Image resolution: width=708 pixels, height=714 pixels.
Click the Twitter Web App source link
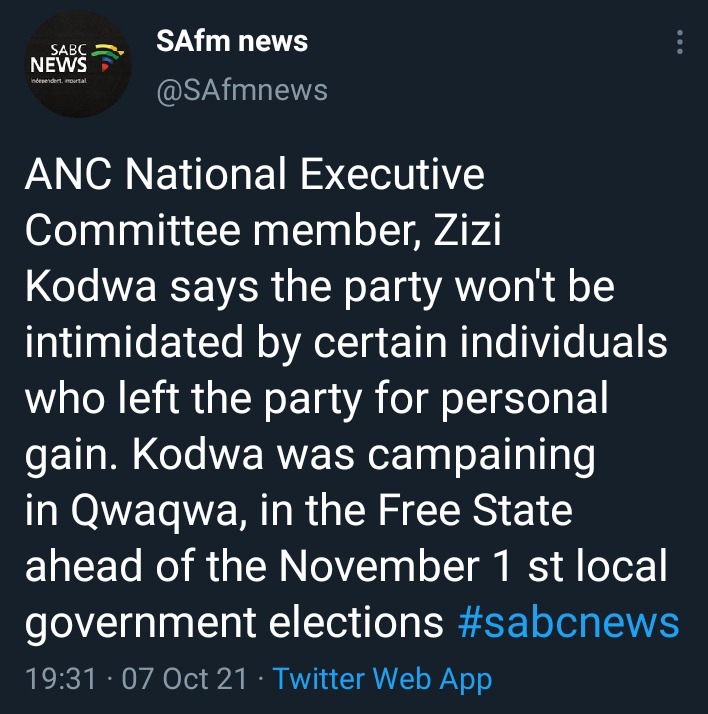382,678
